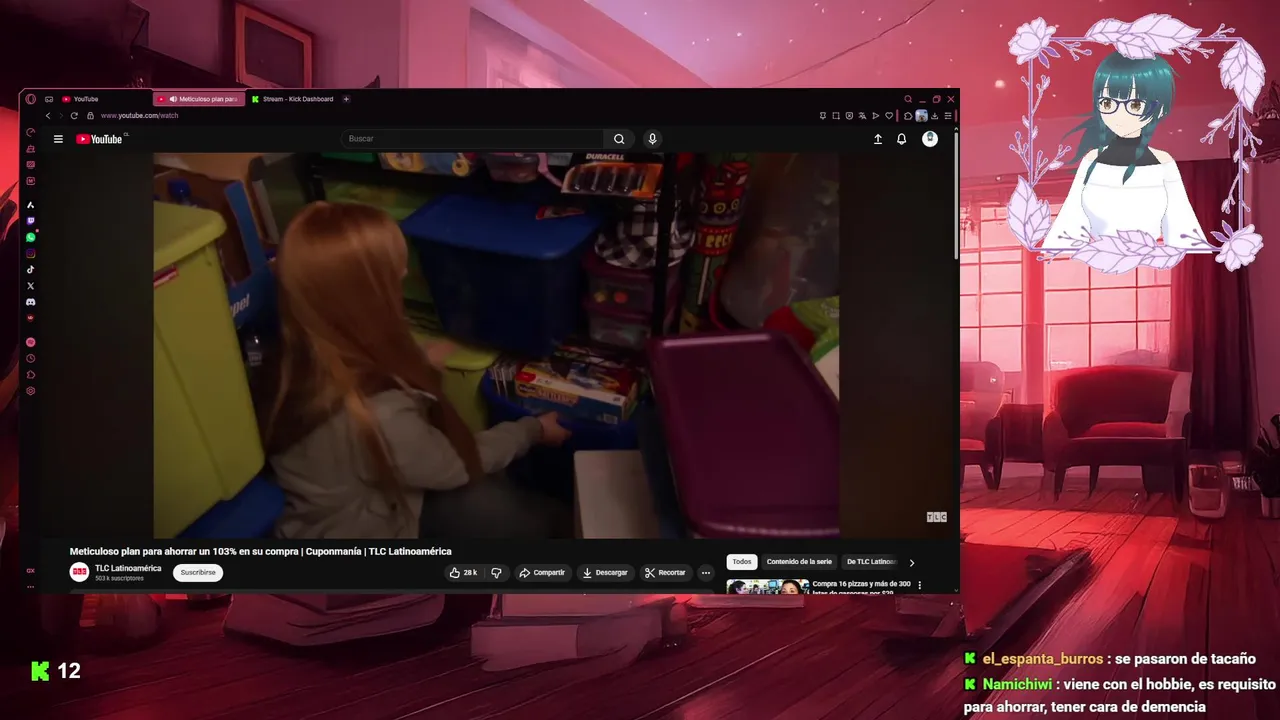Focus the Buscar search field
Viewport: 1280px width, 720px height.
[472, 139]
